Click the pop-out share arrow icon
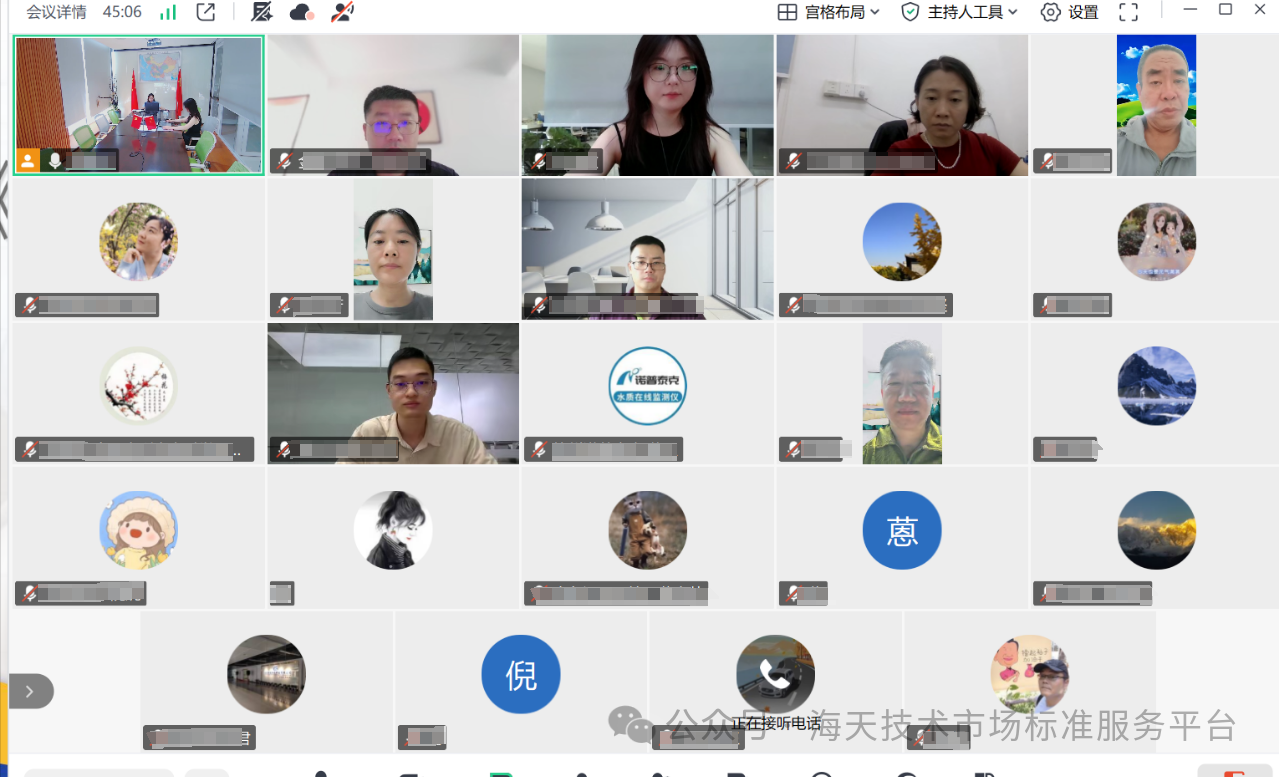 206,12
